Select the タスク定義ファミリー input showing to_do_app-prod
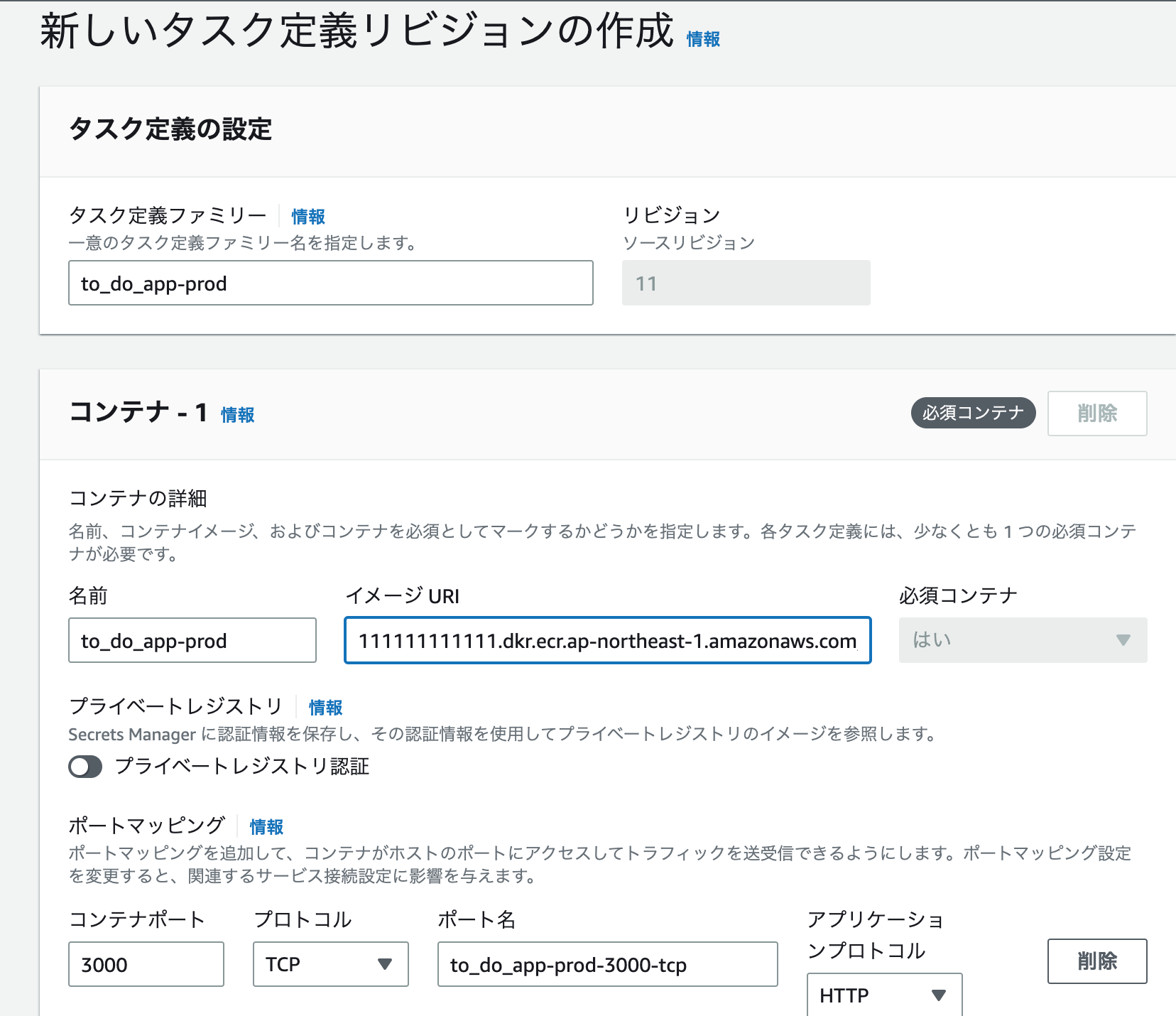The image size is (1176, 1016). pos(330,283)
